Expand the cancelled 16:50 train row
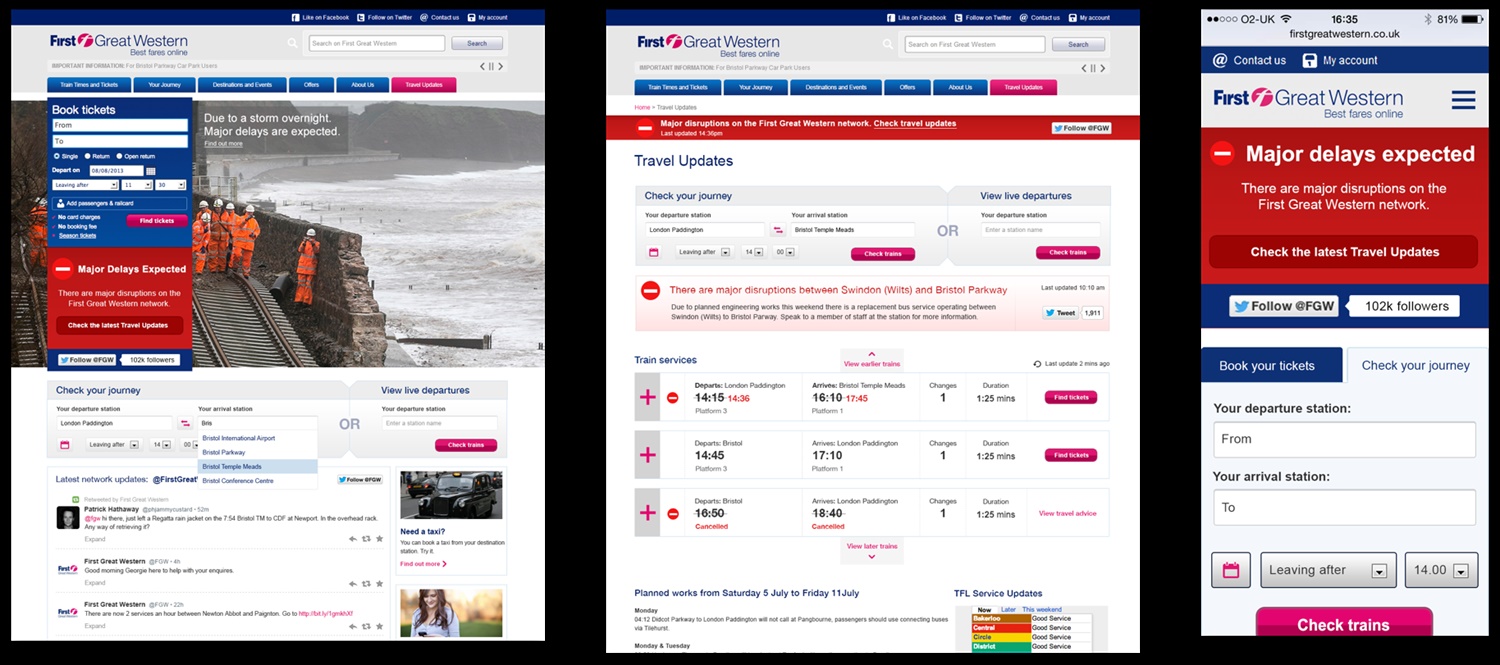Image resolution: width=1500 pixels, height=665 pixels. [x=647, y=513]
